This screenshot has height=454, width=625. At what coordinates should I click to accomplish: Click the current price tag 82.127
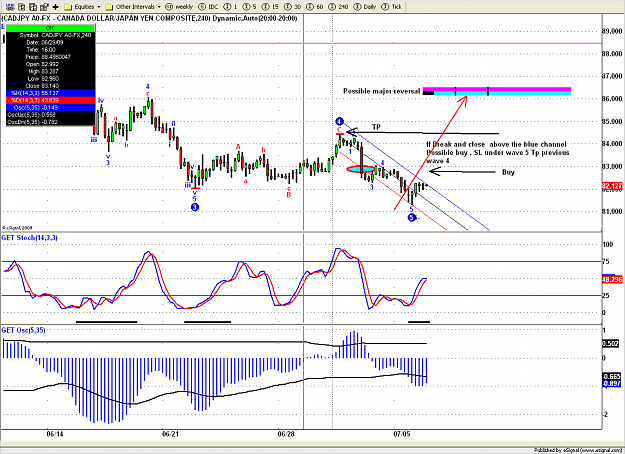click(x=612, y=186)
